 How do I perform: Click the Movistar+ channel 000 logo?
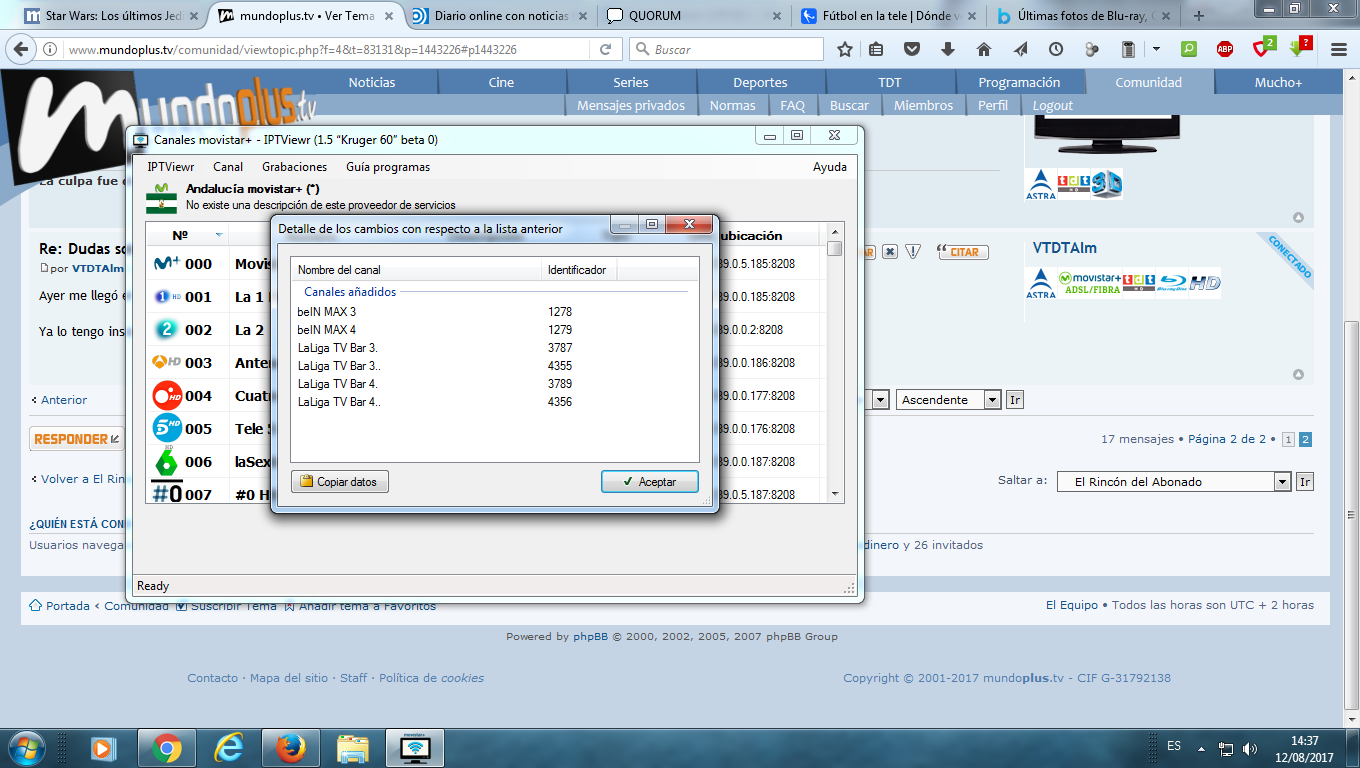click(x=166, y=264)
